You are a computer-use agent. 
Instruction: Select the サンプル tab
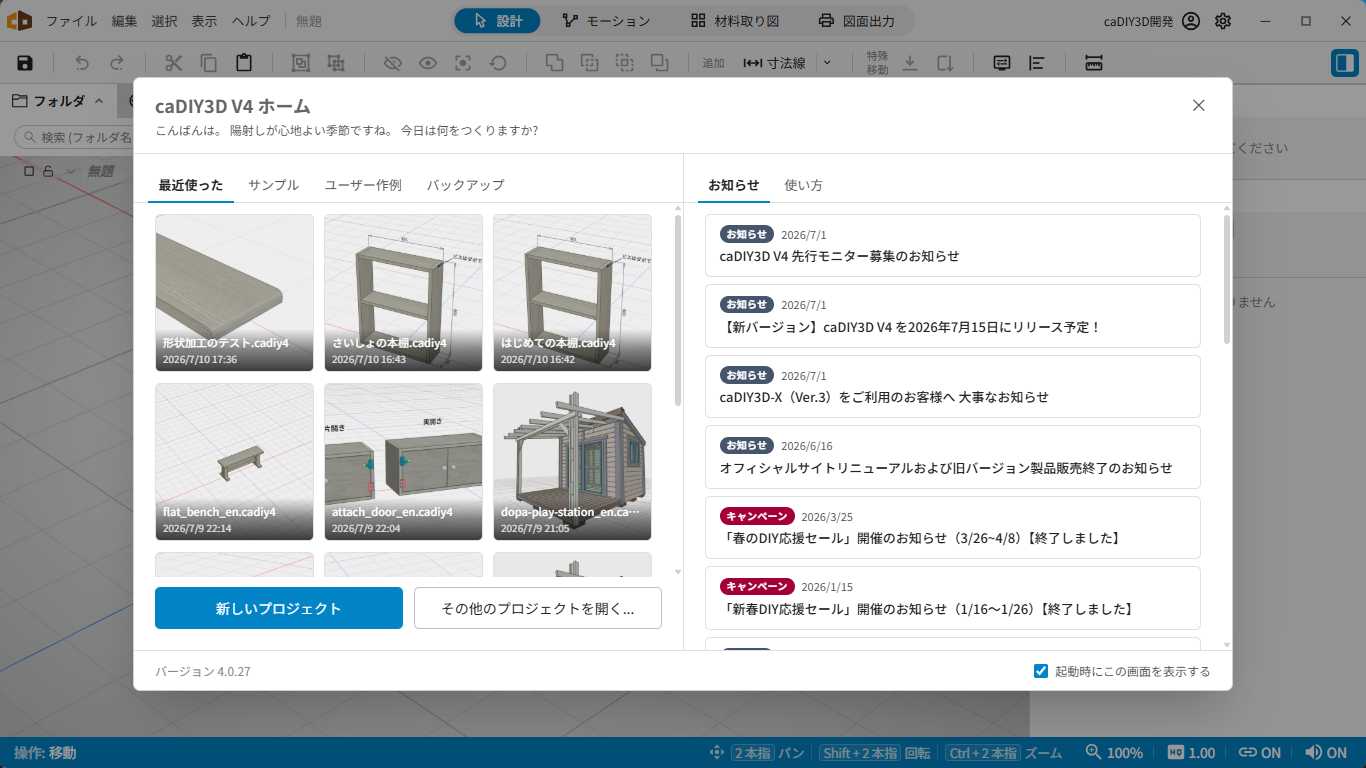273,185
